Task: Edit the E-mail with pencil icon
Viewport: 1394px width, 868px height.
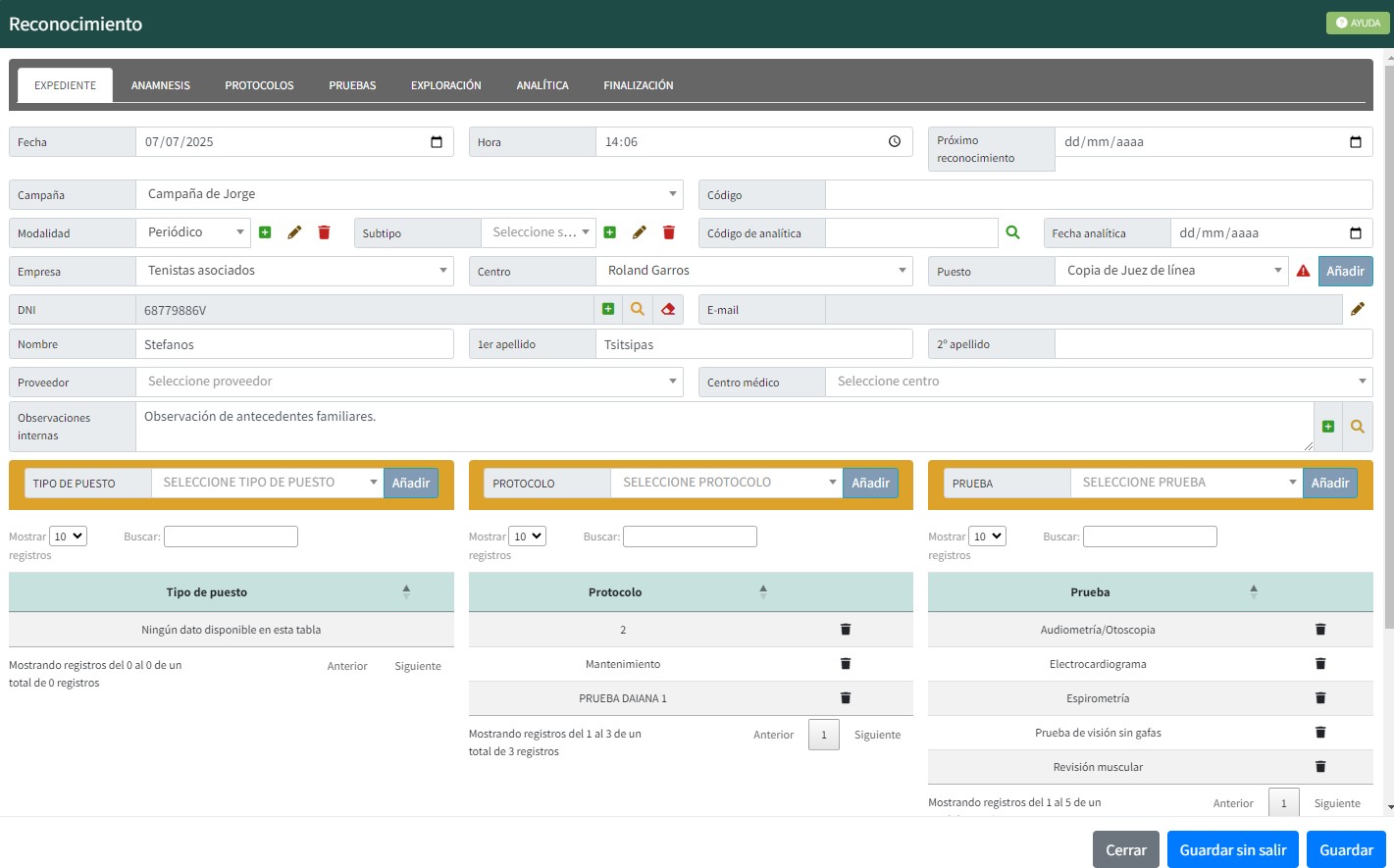Action: click(x=1358, y=309)
